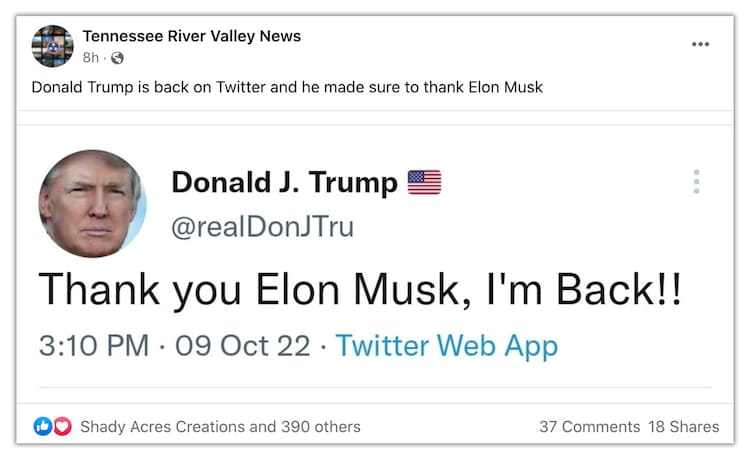Click the 09 Oct 22 tweet date
This screenshot has width=750, height=463.
tap(242, 346)
